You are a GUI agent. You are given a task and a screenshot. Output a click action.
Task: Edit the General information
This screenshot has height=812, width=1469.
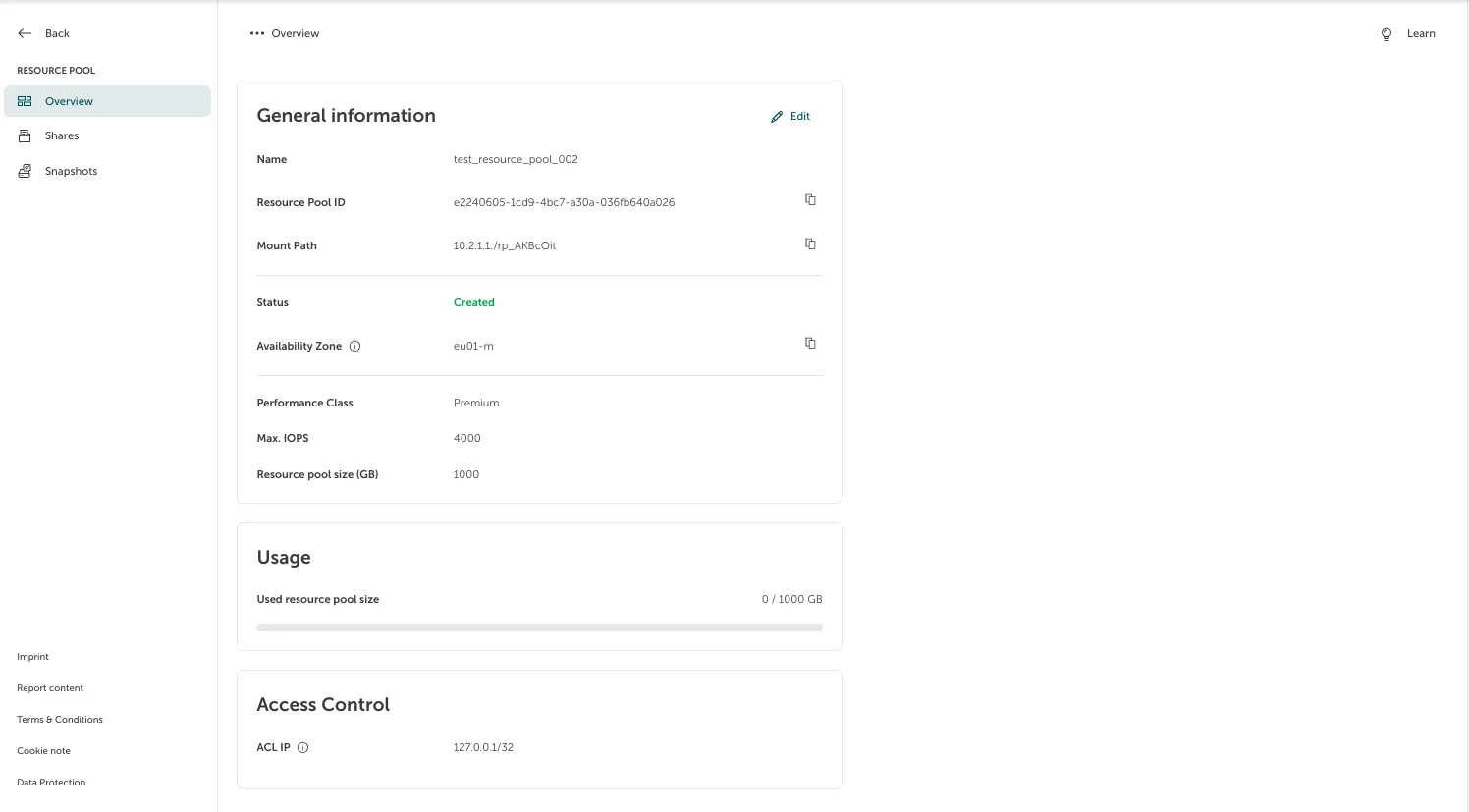(790, 117)
